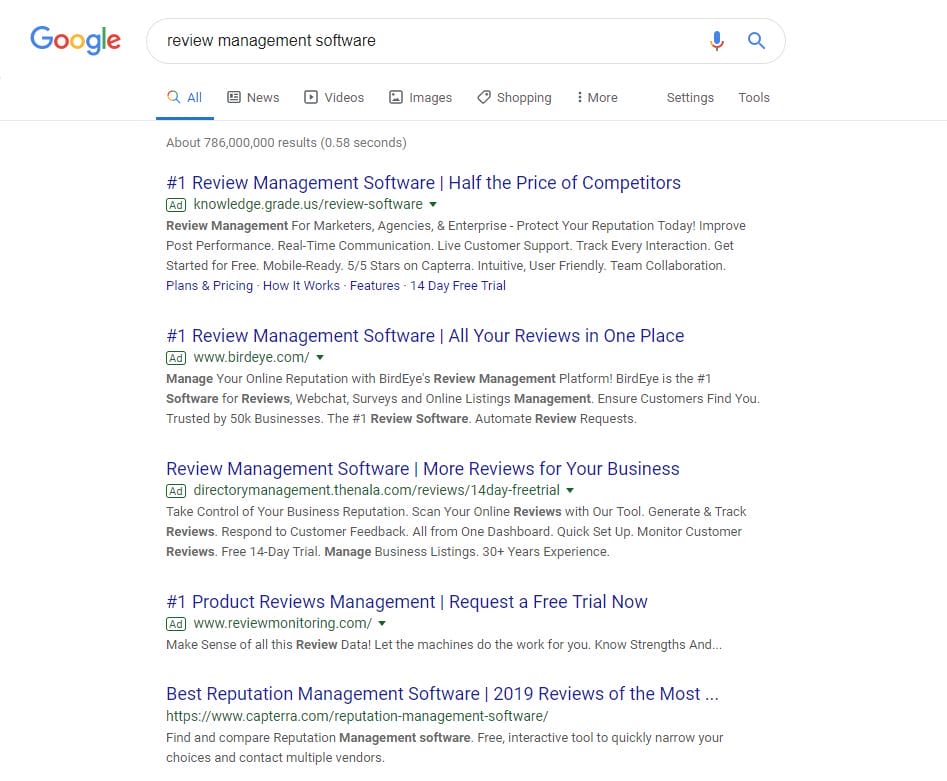This screenshot has height=781, width=947.
Task: Expand dropdown arrow next to www.reviewmonitoring.com
Action: (382, 623)
